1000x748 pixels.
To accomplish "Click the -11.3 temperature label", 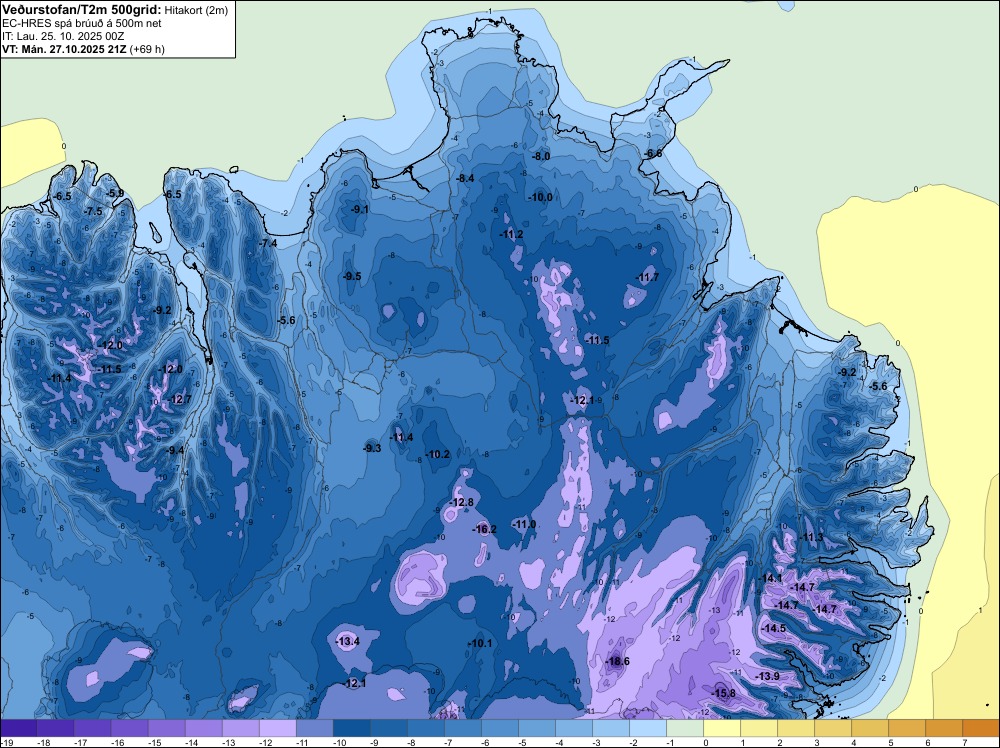I will [811, 538].
